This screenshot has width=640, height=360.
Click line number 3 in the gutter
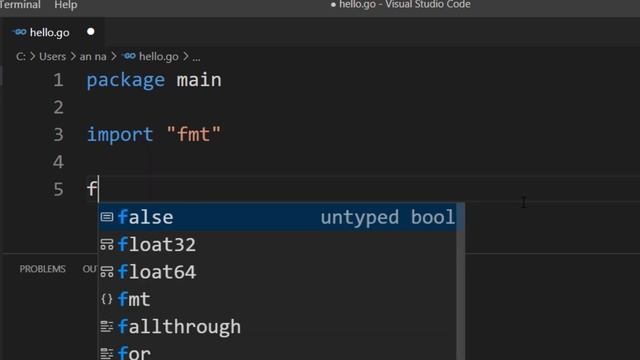click(58, 135)
